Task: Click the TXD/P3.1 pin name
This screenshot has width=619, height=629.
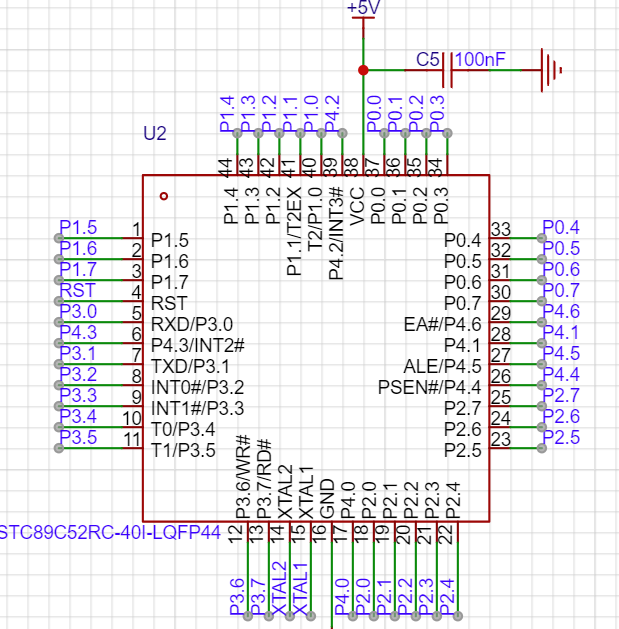Action: pyautogui.click(x=190, y=367)
